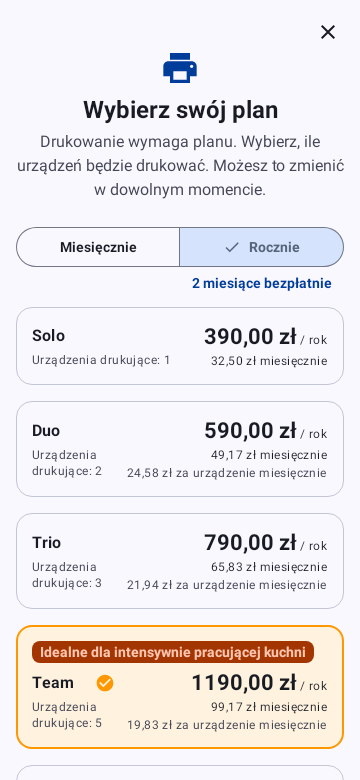Close the plan selection dialog

[x=328, y=32]
